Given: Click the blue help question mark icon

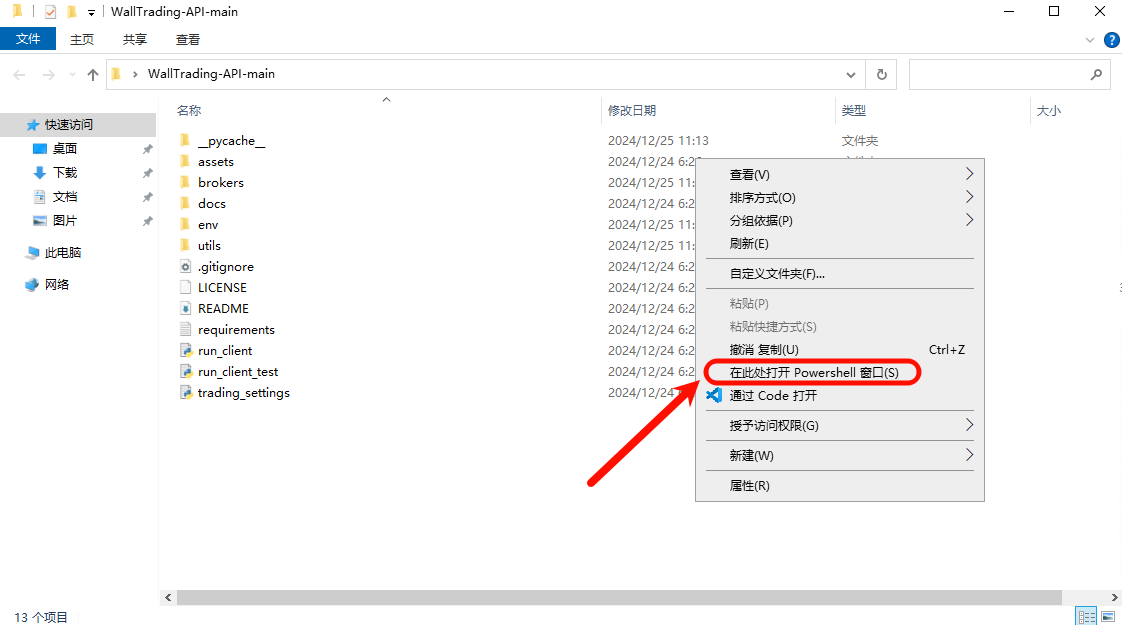Looking at the screenshot, I should 1112,40.
